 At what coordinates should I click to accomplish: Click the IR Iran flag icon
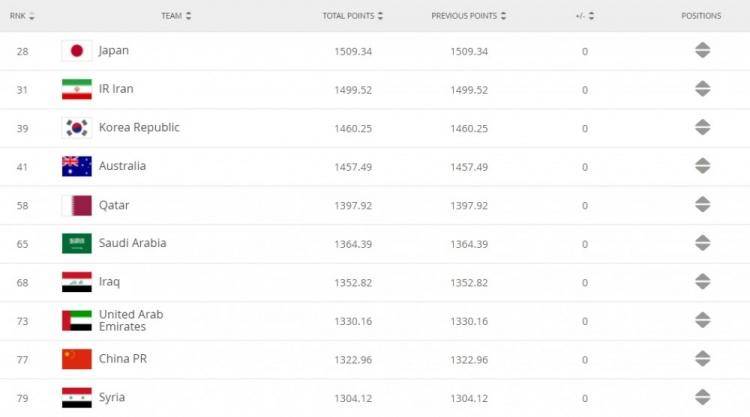pos(76,89)
